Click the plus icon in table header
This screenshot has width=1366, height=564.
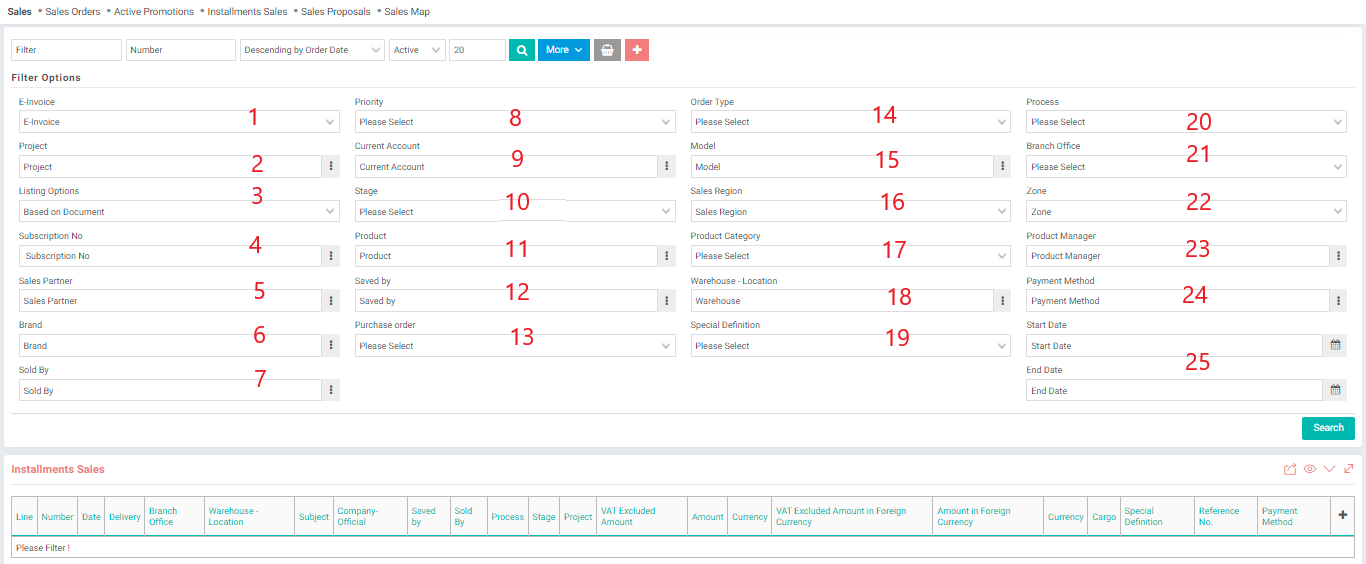coord(1342,515)
